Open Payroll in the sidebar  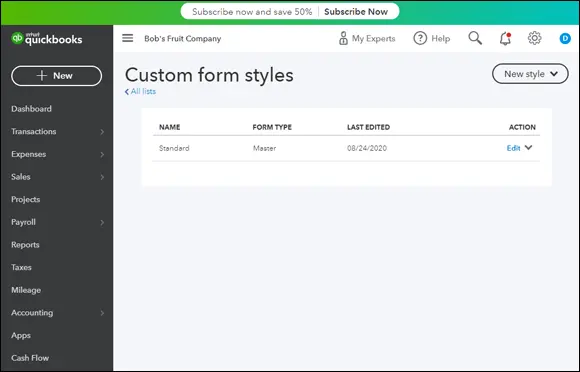click(23, 222)
